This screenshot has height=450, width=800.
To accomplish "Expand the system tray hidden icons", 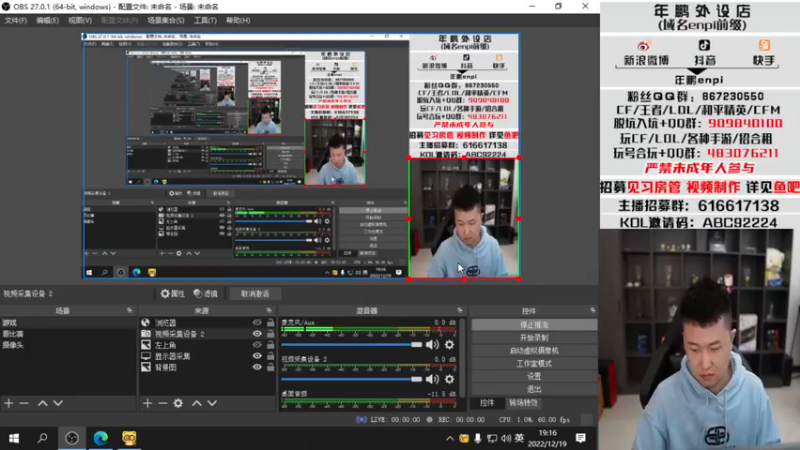I will tap(449, 438).
